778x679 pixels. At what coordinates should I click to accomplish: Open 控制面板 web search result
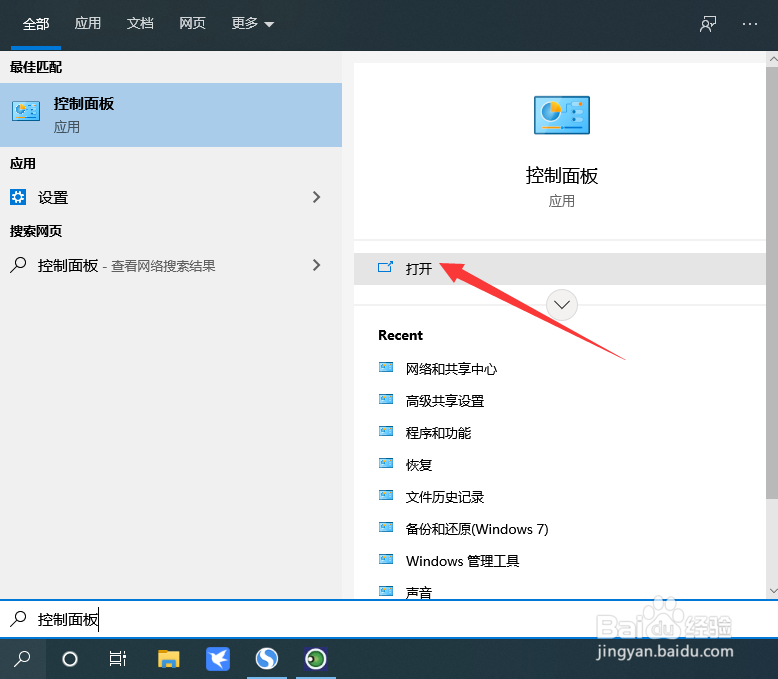[171, 266]
